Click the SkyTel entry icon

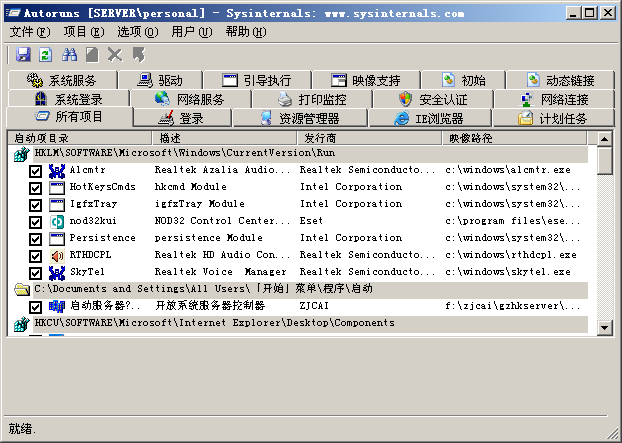57,273
